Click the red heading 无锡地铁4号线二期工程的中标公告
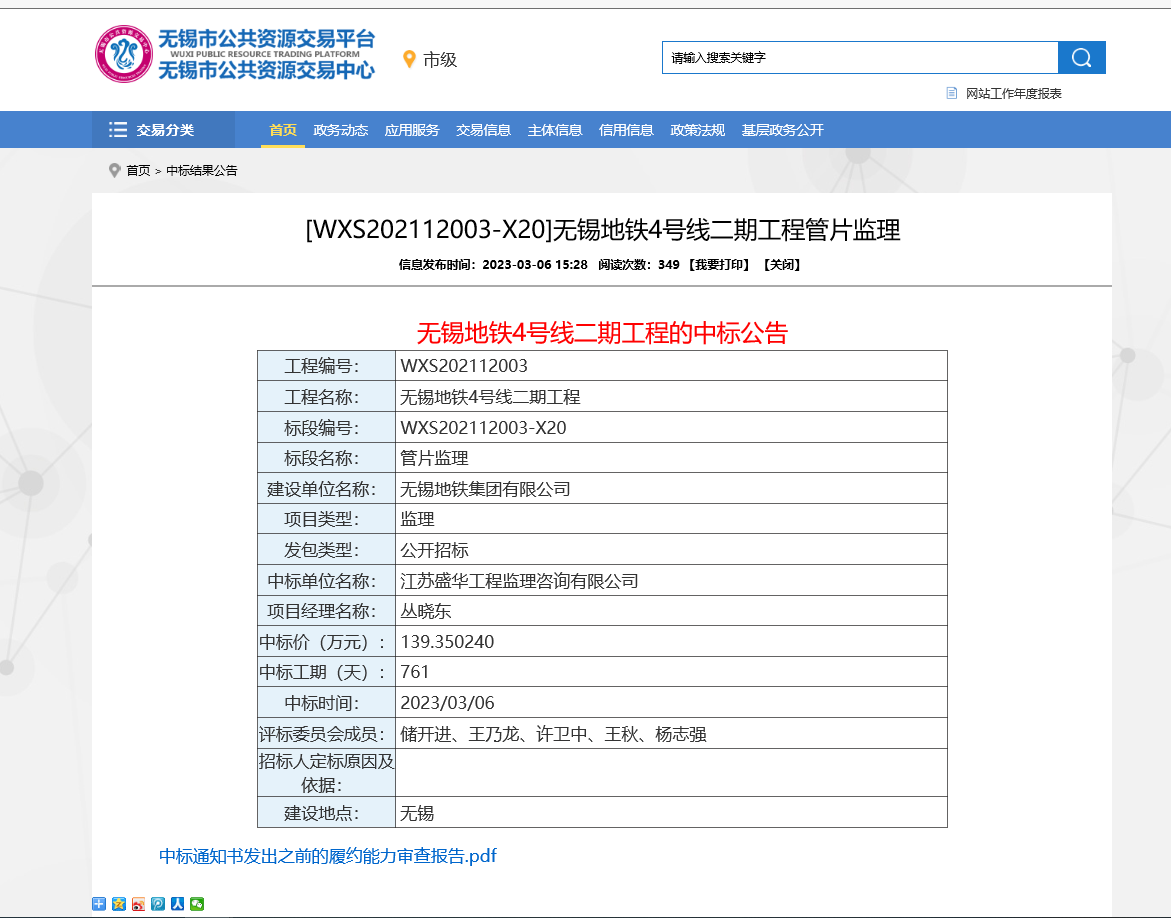This screenshot has width=1171, height=918. click(x=602, y=333)
